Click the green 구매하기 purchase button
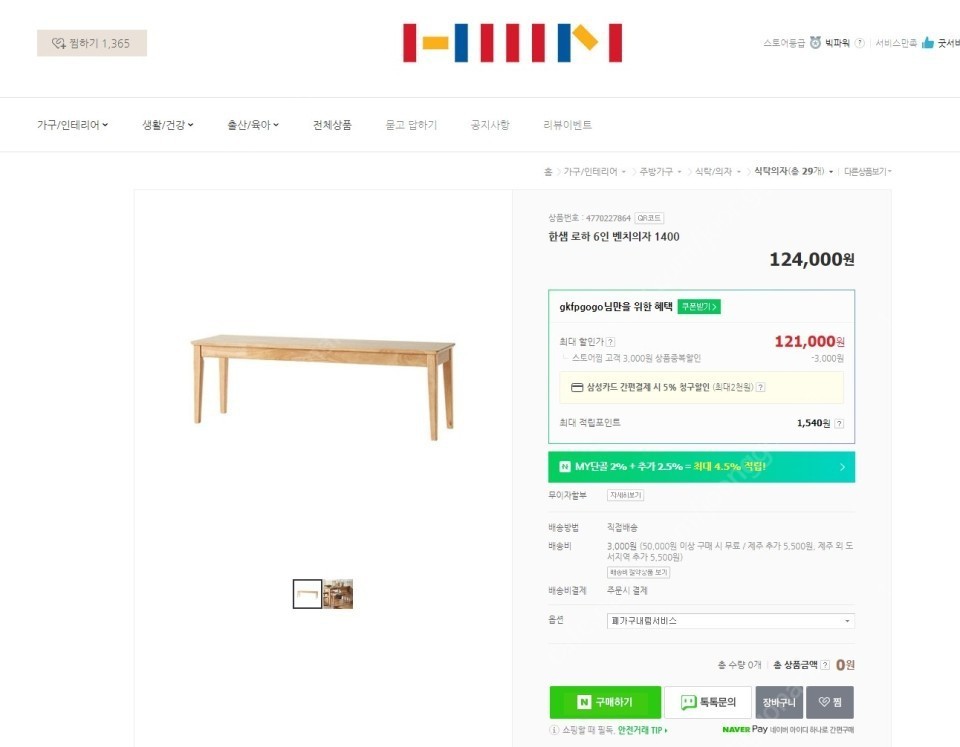This screenshot has width=960, height=747. [x=605, y=702]
